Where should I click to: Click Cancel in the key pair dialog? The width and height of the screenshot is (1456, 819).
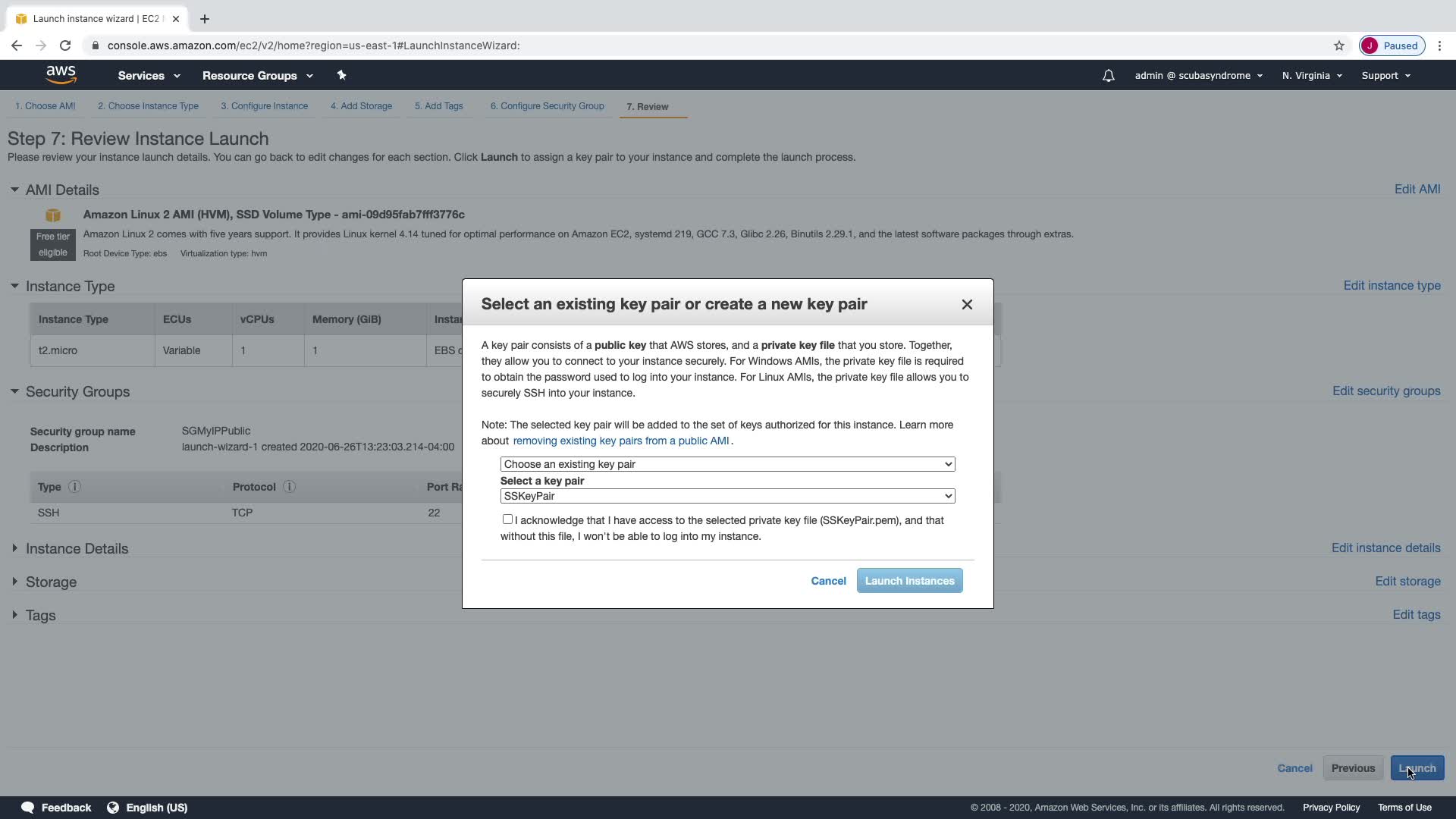(x=828, y=581)
